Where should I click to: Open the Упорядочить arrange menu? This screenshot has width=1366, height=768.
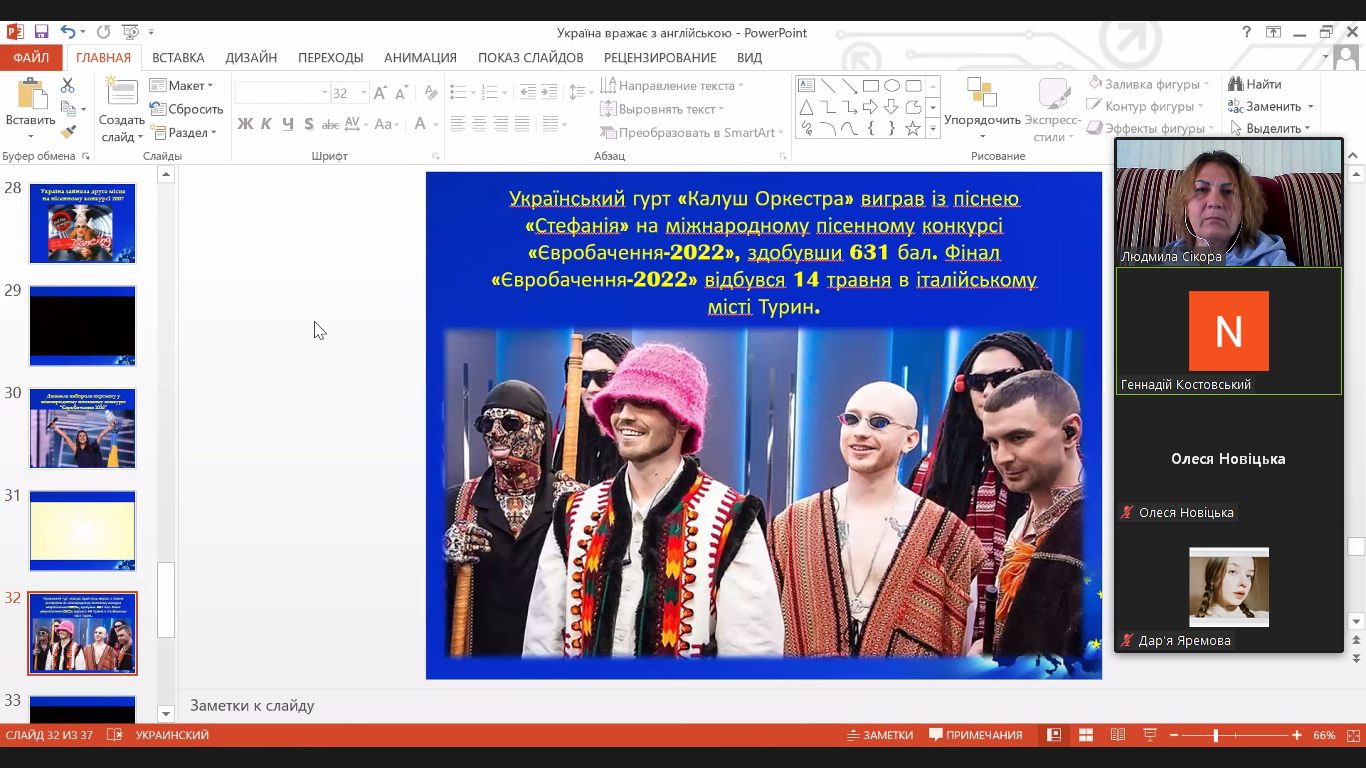982,109
